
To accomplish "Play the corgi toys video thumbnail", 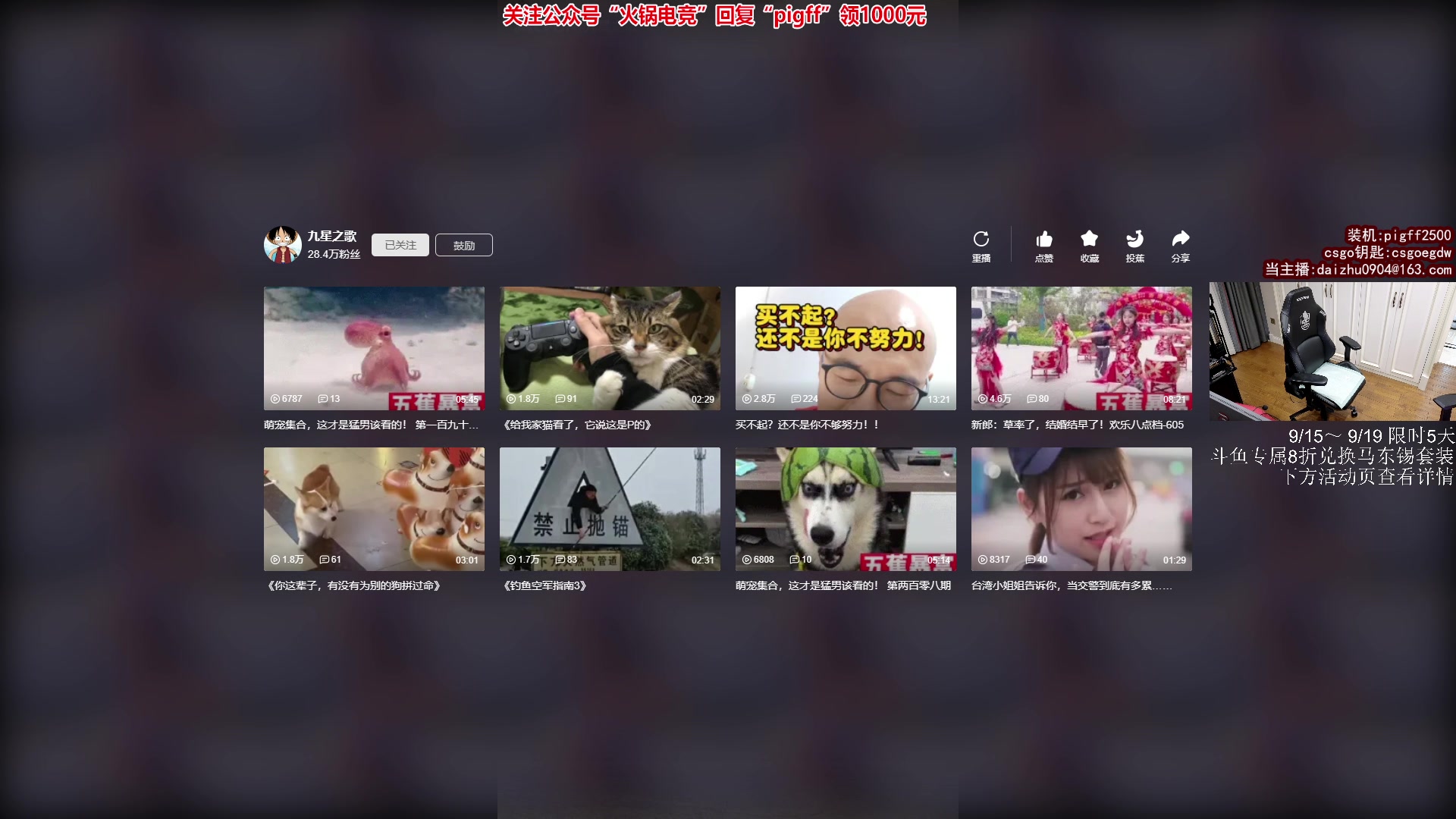I will point(374,509).
